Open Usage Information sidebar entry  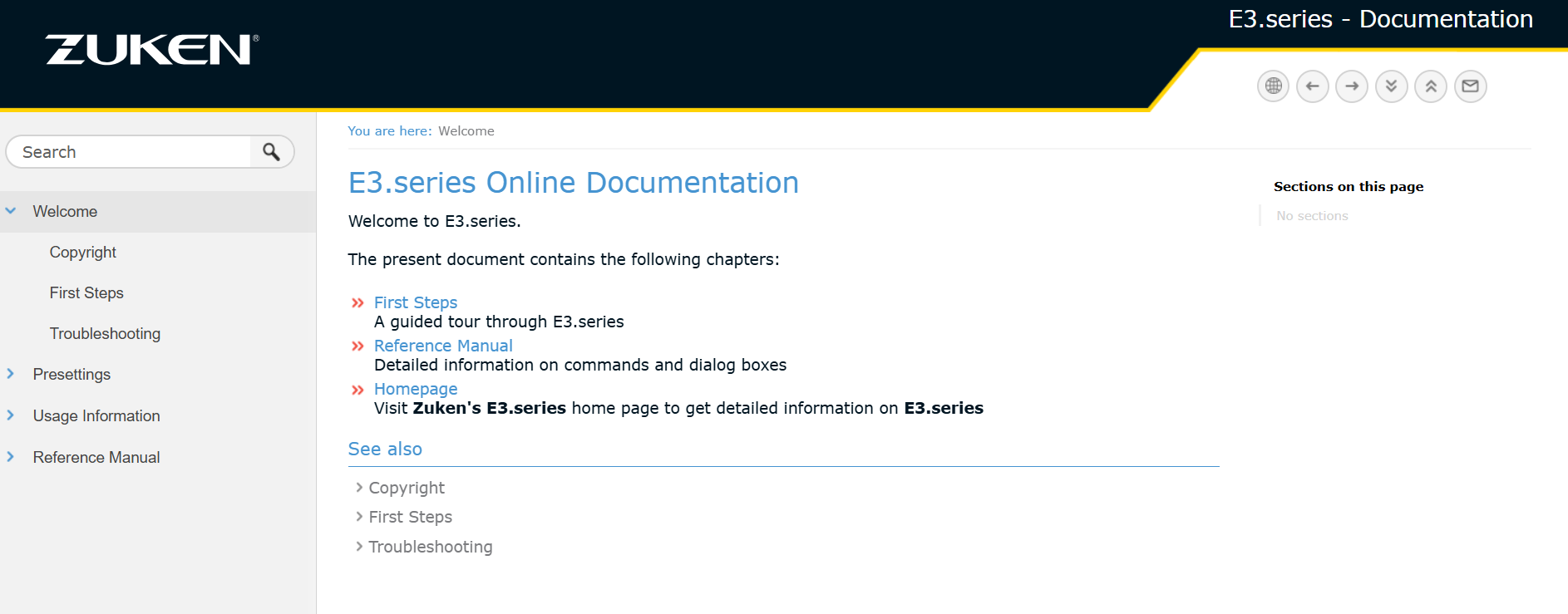96,415
